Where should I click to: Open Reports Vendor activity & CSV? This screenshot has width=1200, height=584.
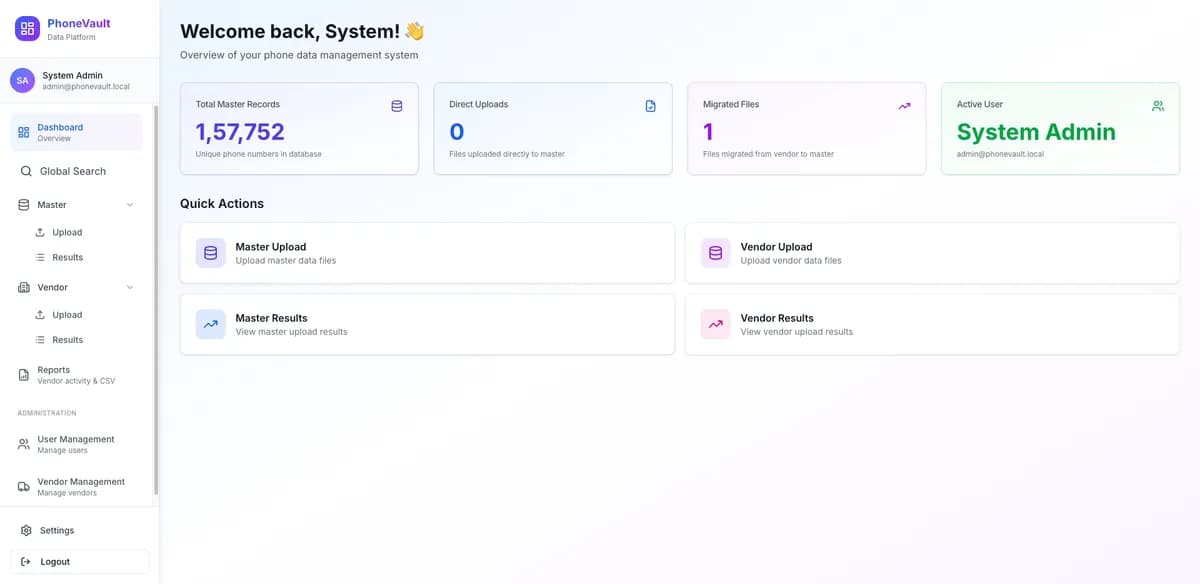tap(76, 375)
